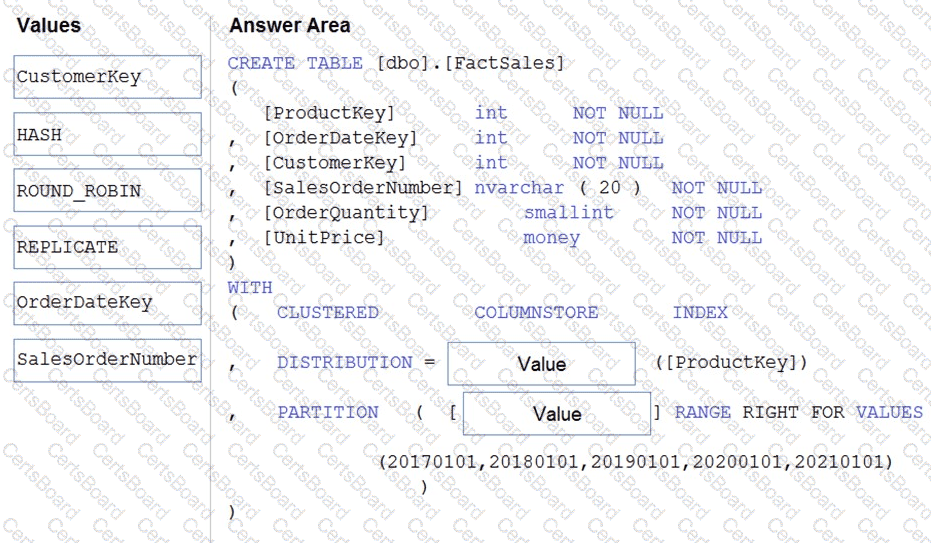This screenshot has width=931, height=543.
Task: Click the OrderDateKey value box in Values
Action: pyautogui.click(x=107, y=303)
